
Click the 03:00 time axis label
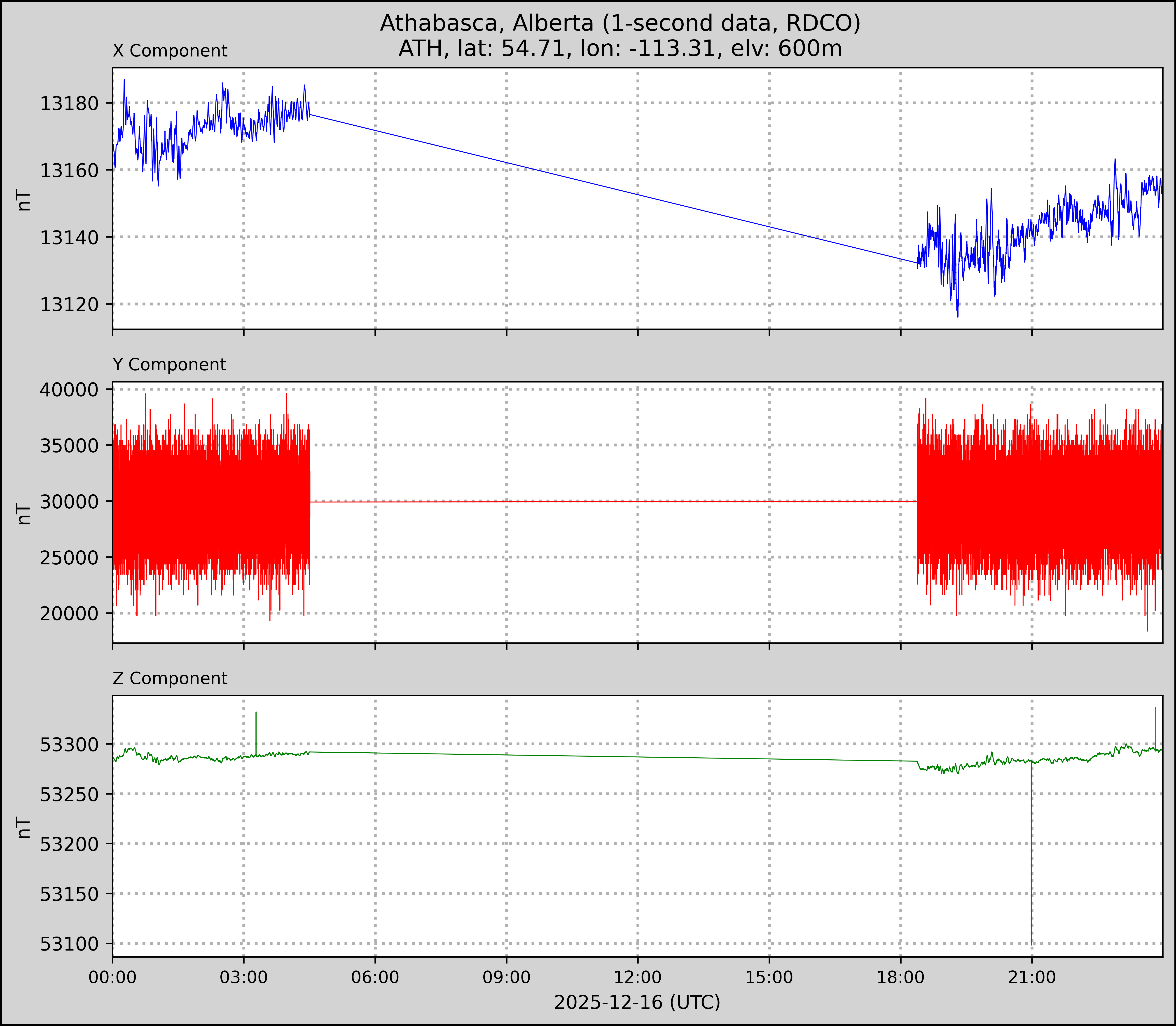(244, 977)
